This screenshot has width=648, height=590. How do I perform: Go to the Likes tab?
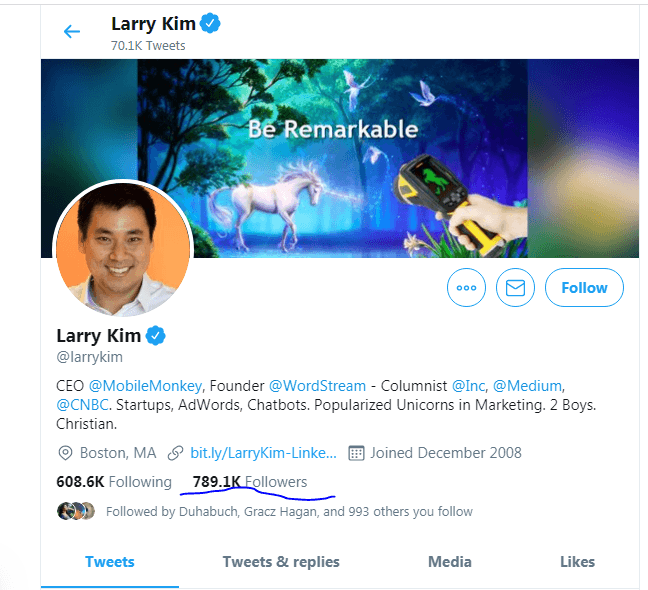coord(577,562)
